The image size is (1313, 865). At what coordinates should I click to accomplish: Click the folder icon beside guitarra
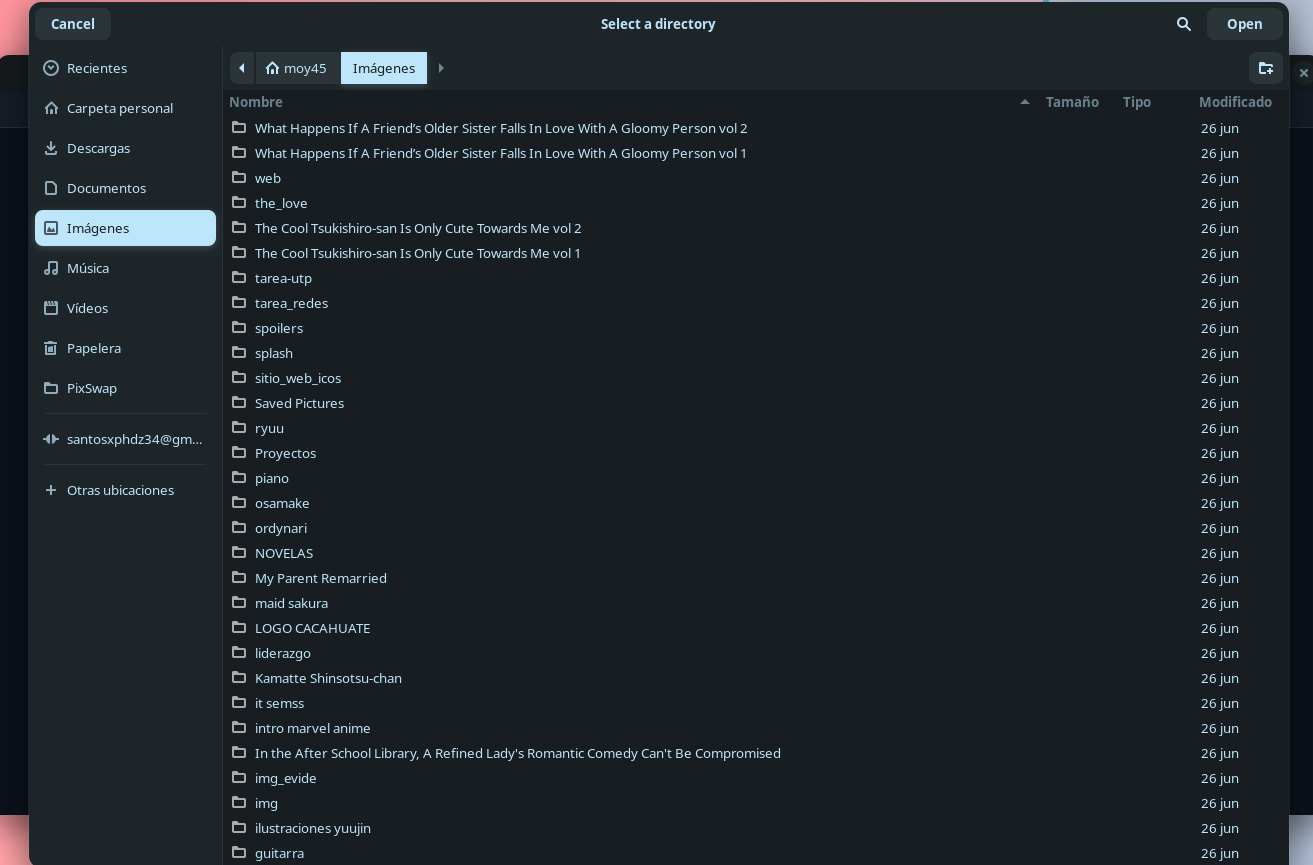(239, 853)
